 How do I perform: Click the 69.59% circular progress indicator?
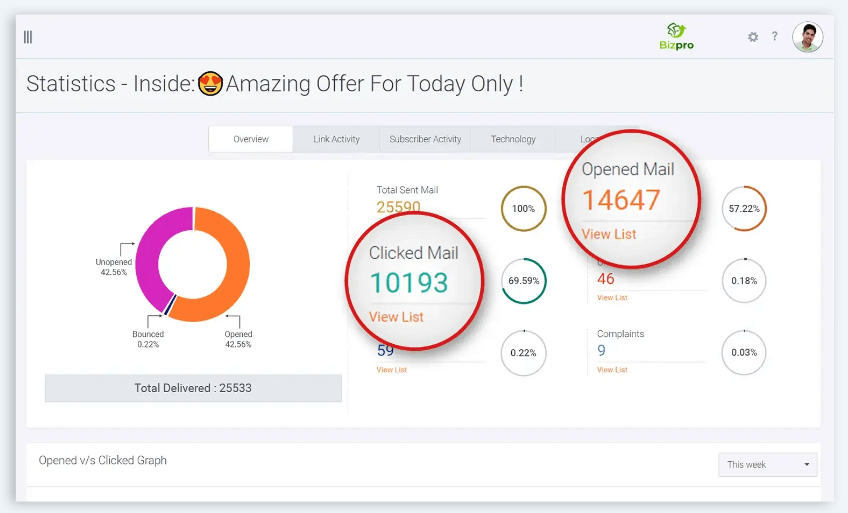tap(524, 281)
